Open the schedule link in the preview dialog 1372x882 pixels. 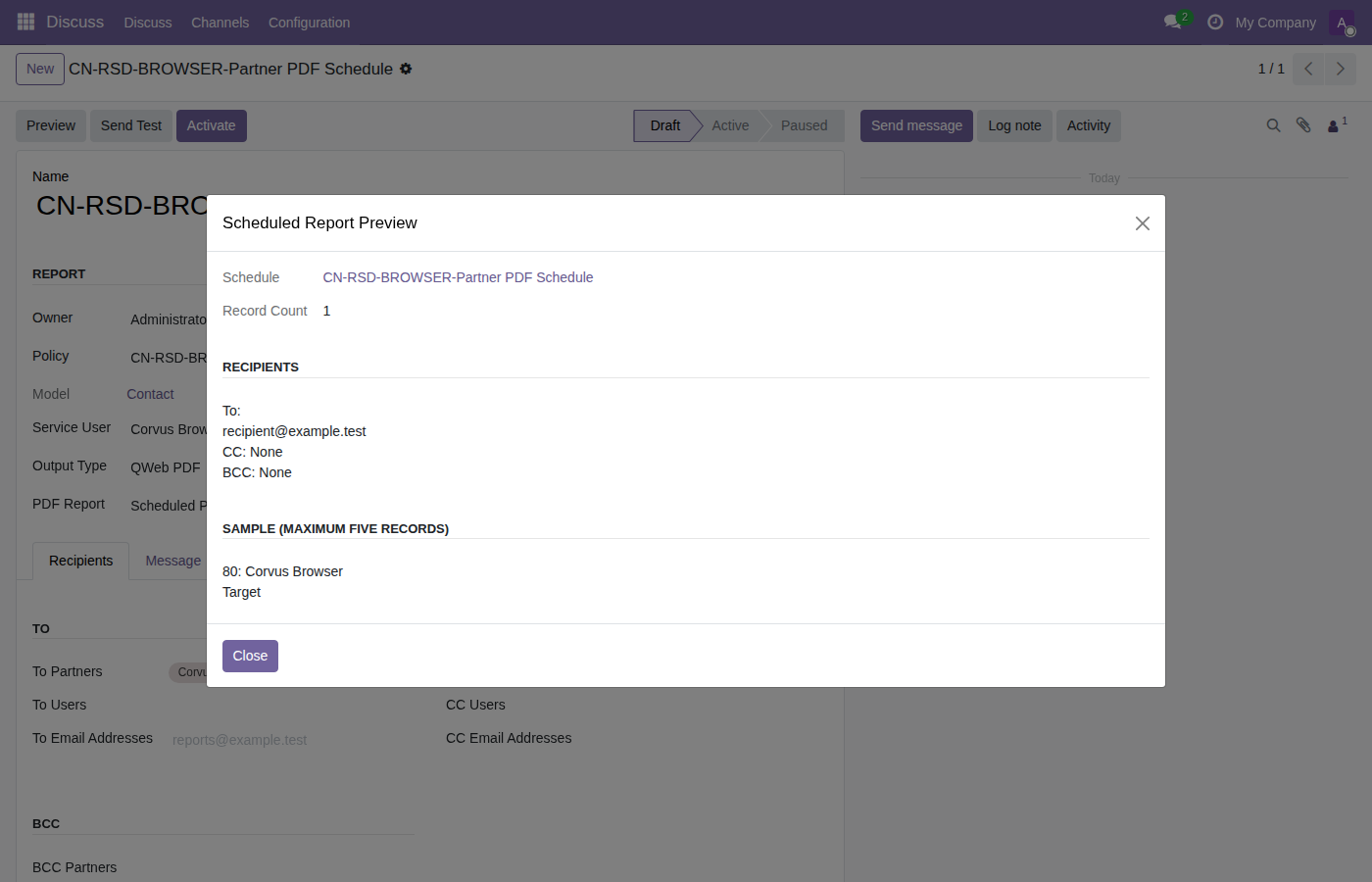458,277
